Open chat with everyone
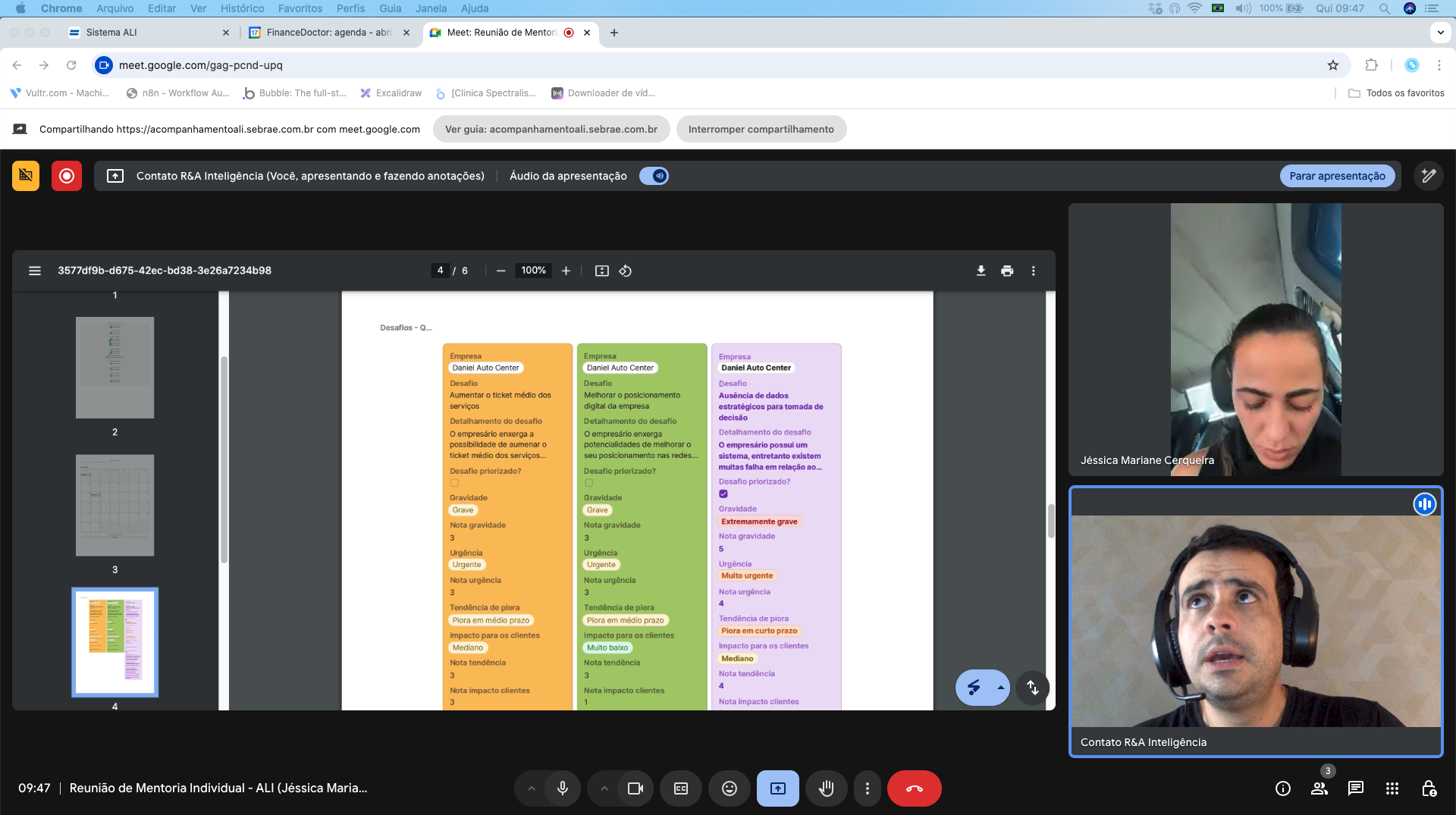Screen dimensions: 1456x815 tap(1356, 788)
